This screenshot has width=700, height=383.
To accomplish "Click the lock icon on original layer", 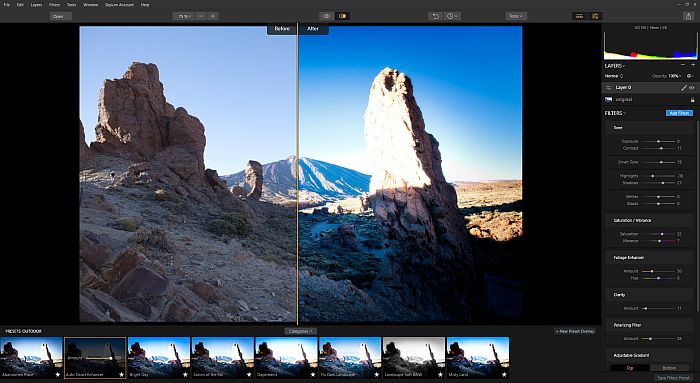I will 692,100.
